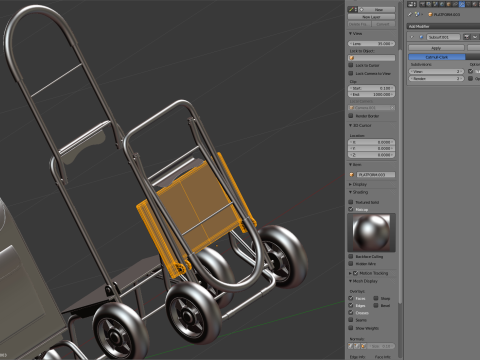Open the Matcap sphere preview thumbnail
Screen dimensions: 480x360
pyautogui.click(x=371, y=233)
